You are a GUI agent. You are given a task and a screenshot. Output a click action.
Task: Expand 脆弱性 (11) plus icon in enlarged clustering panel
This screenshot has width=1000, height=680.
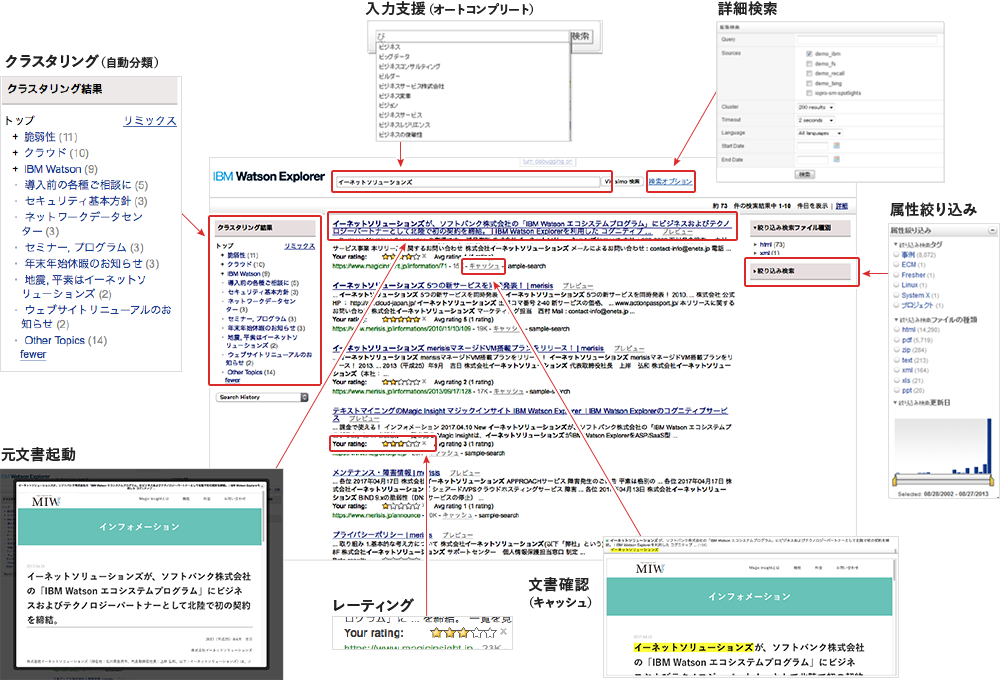point(15,137)
